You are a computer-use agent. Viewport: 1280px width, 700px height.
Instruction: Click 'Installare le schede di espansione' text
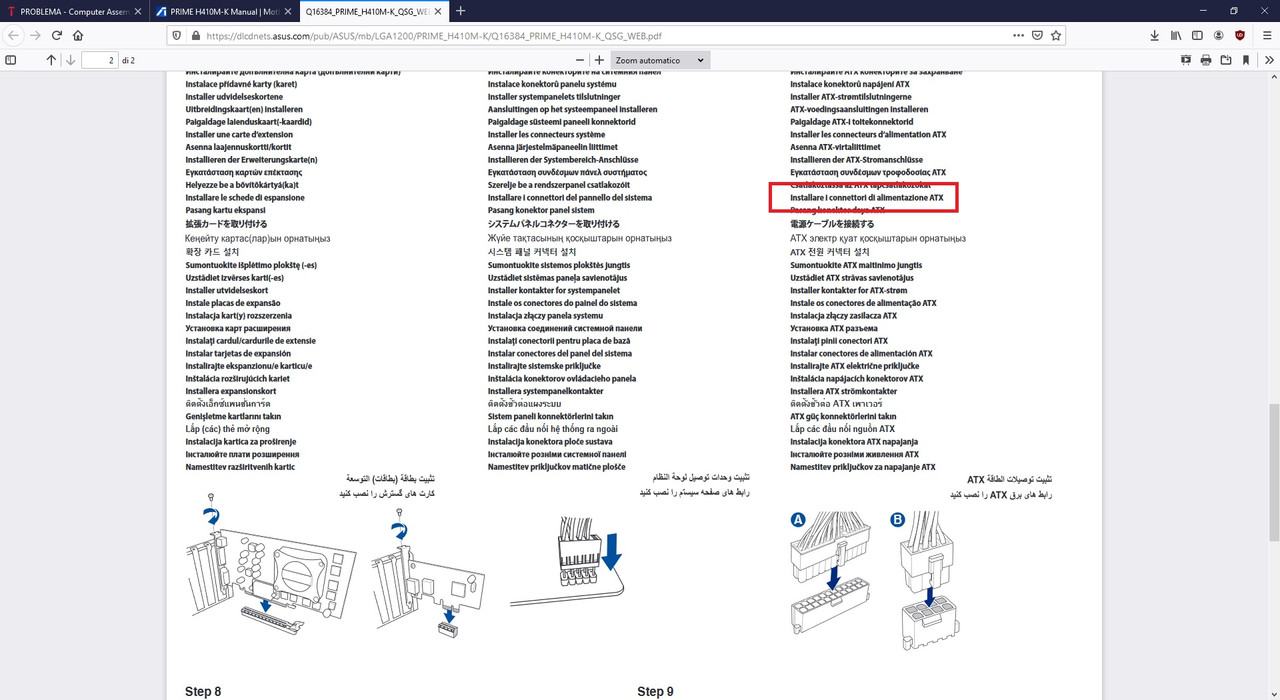(x=245, y=198)
